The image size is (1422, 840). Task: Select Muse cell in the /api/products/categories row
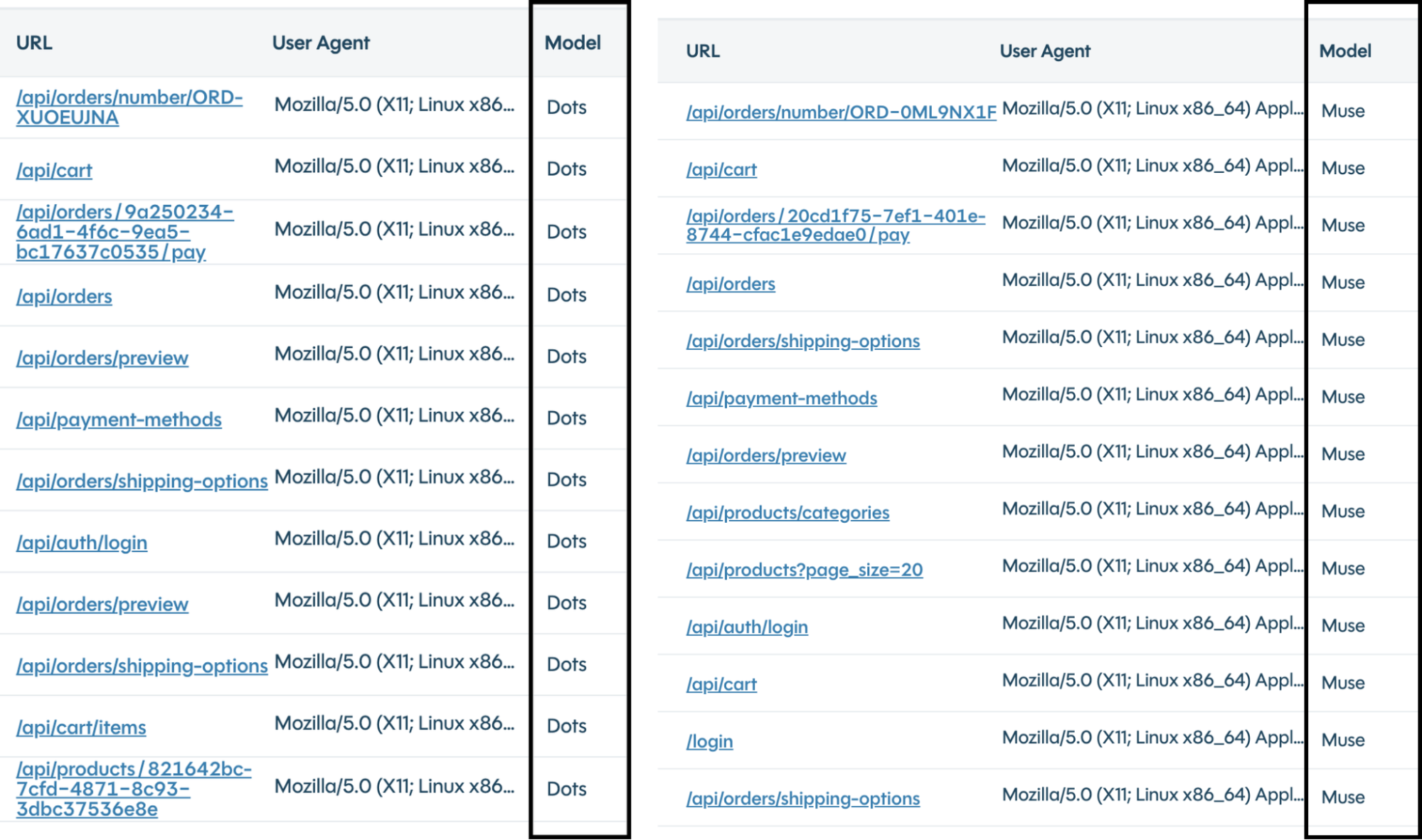(1343, 511)
